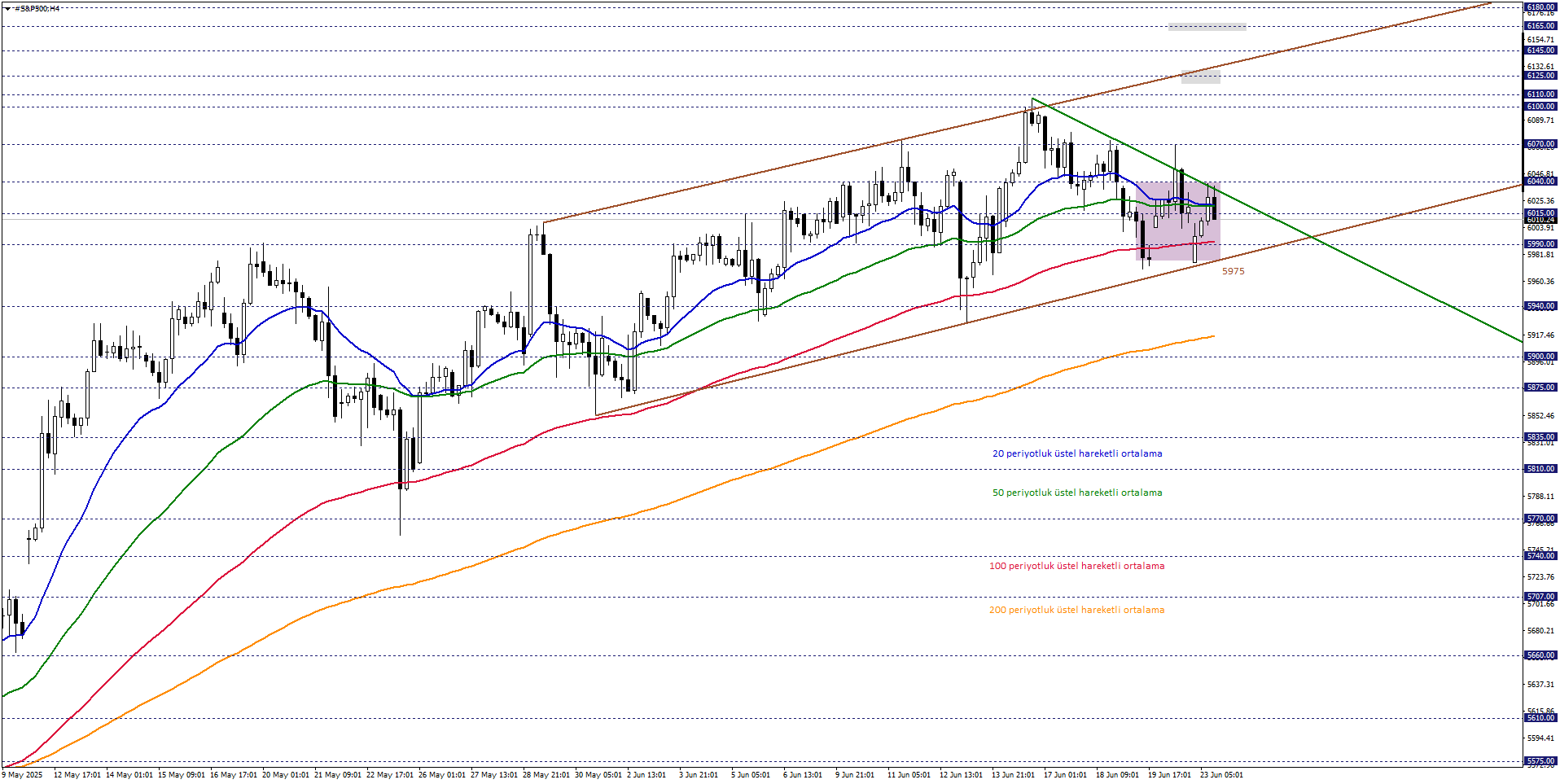This screenshot has width=1560, height=784.
Task: Click the 5960.36 axis scale value
Action: pyautogui.click(x=1540, y=282)
